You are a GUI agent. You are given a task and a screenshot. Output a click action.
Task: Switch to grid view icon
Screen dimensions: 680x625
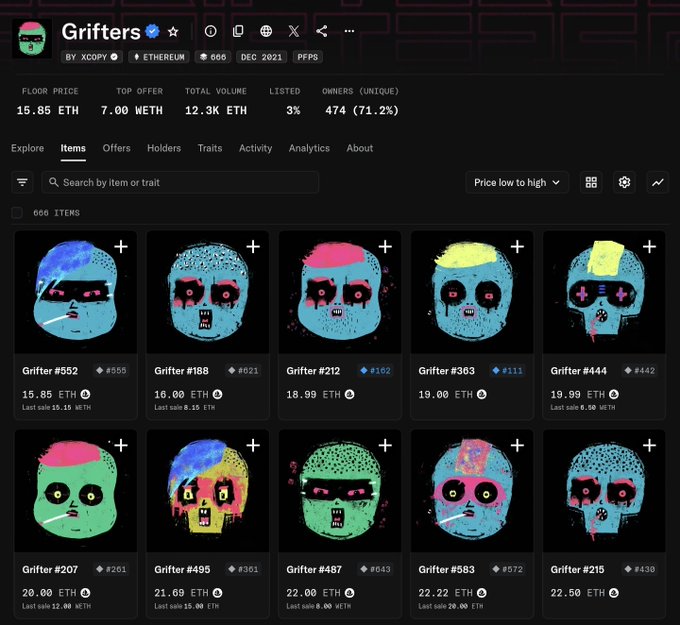[x=591, y=182]
